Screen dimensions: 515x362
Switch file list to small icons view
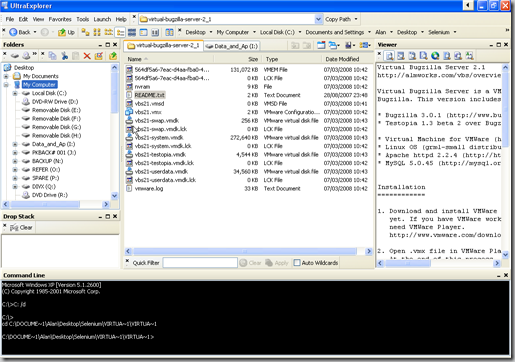97,32
